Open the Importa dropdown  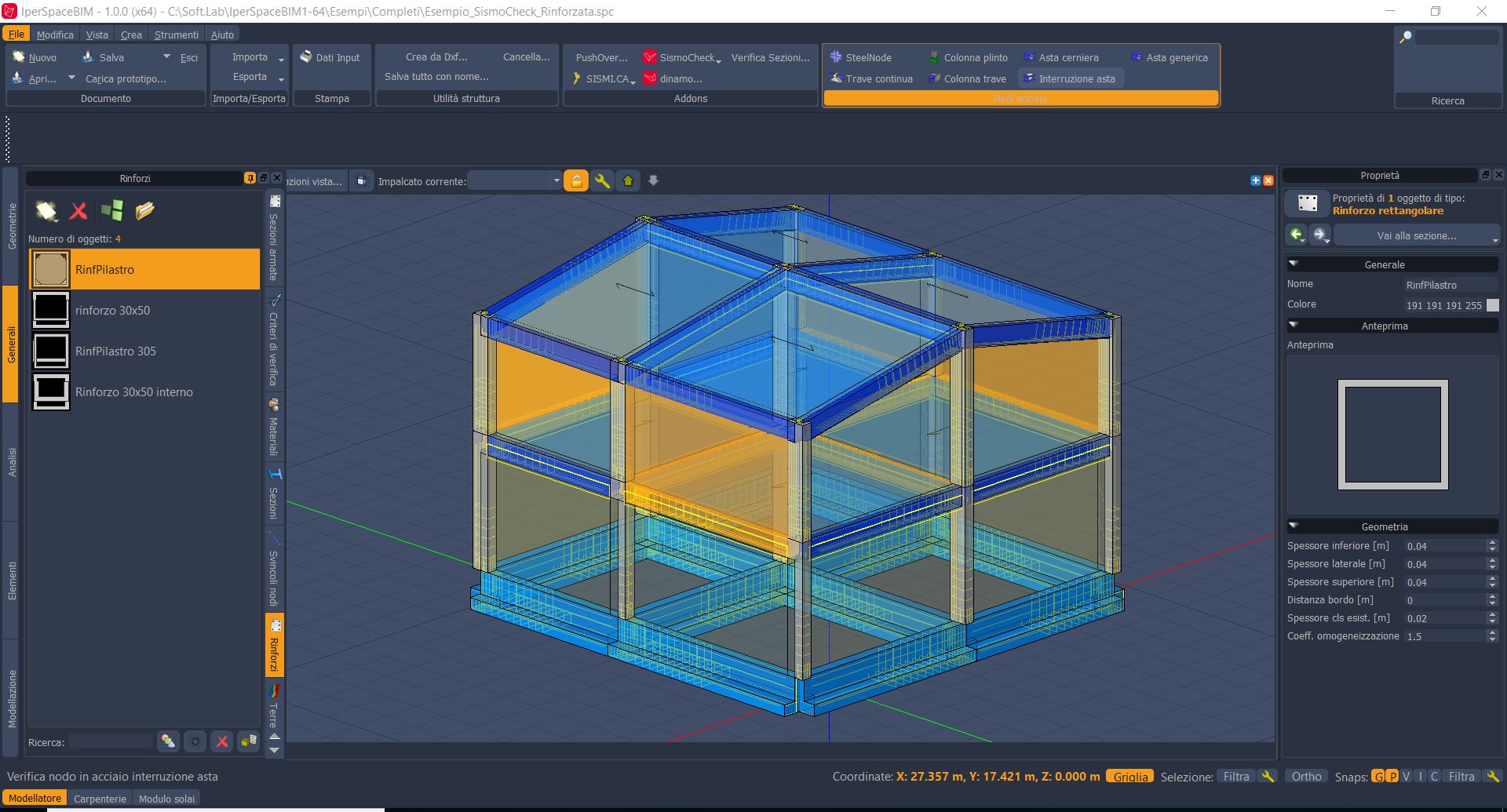tap(257, 56)
